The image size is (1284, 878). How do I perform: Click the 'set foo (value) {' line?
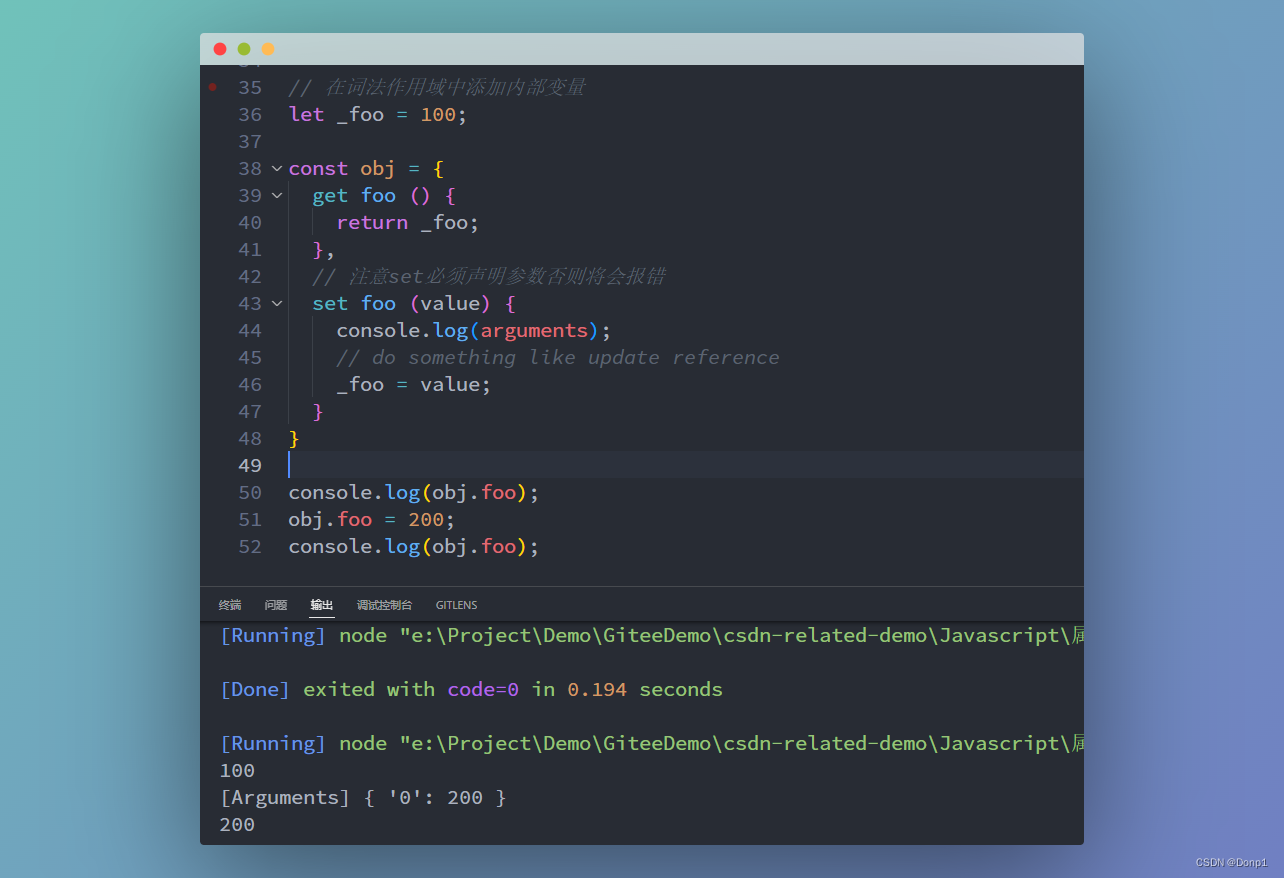[414, 303]
